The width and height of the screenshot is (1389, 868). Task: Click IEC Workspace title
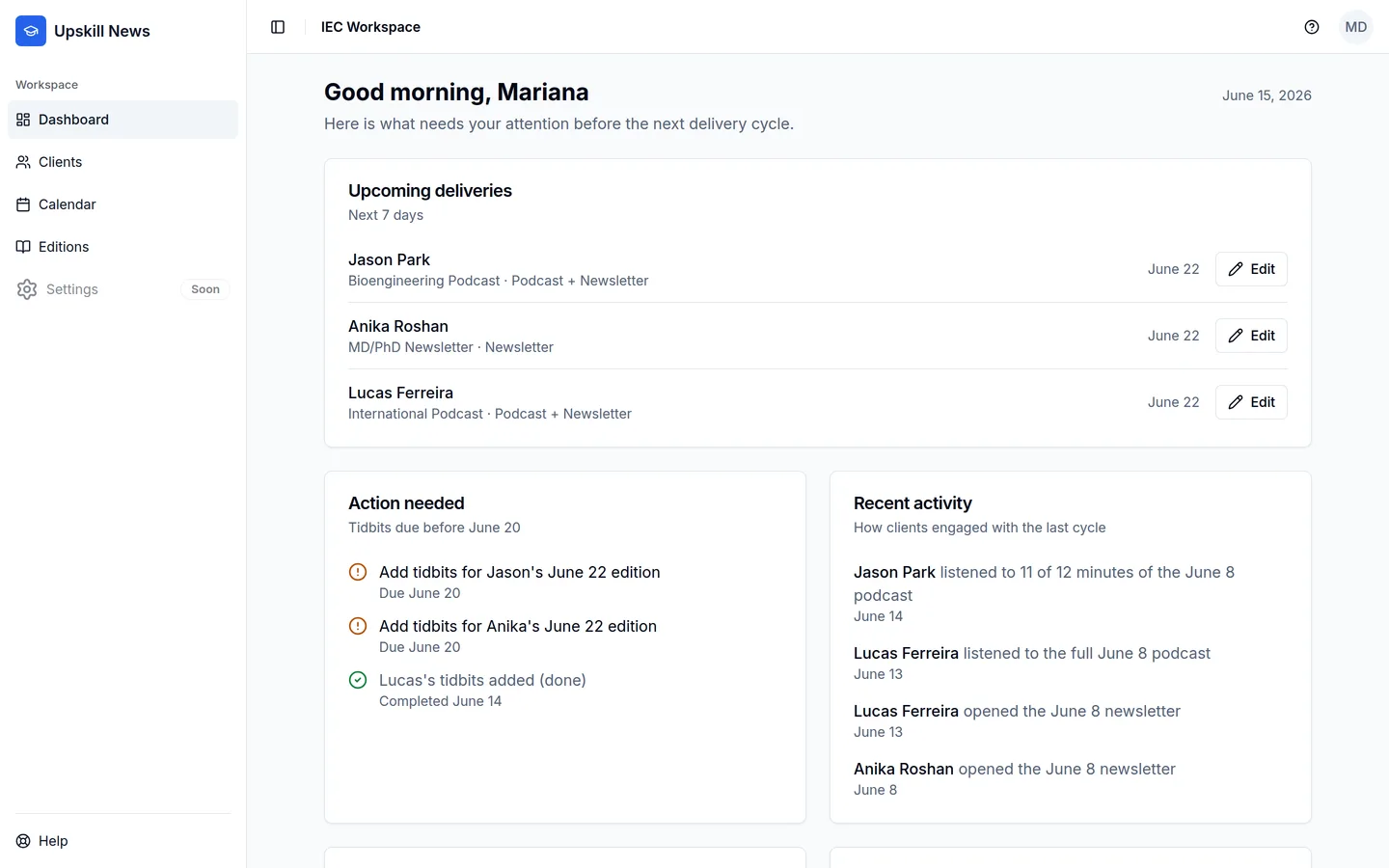tap(370, 27)
